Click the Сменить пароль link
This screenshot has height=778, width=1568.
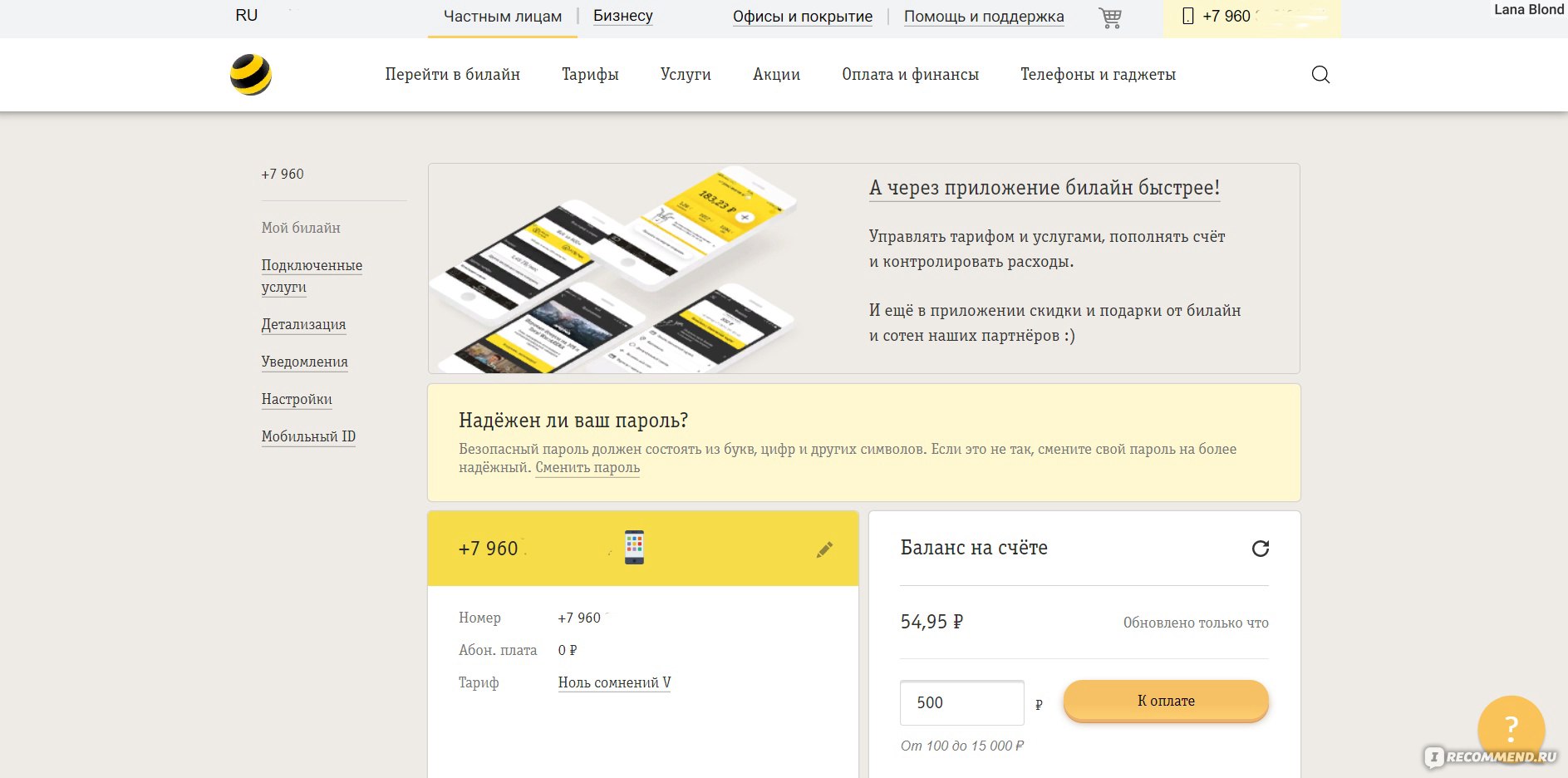point(587,467)
